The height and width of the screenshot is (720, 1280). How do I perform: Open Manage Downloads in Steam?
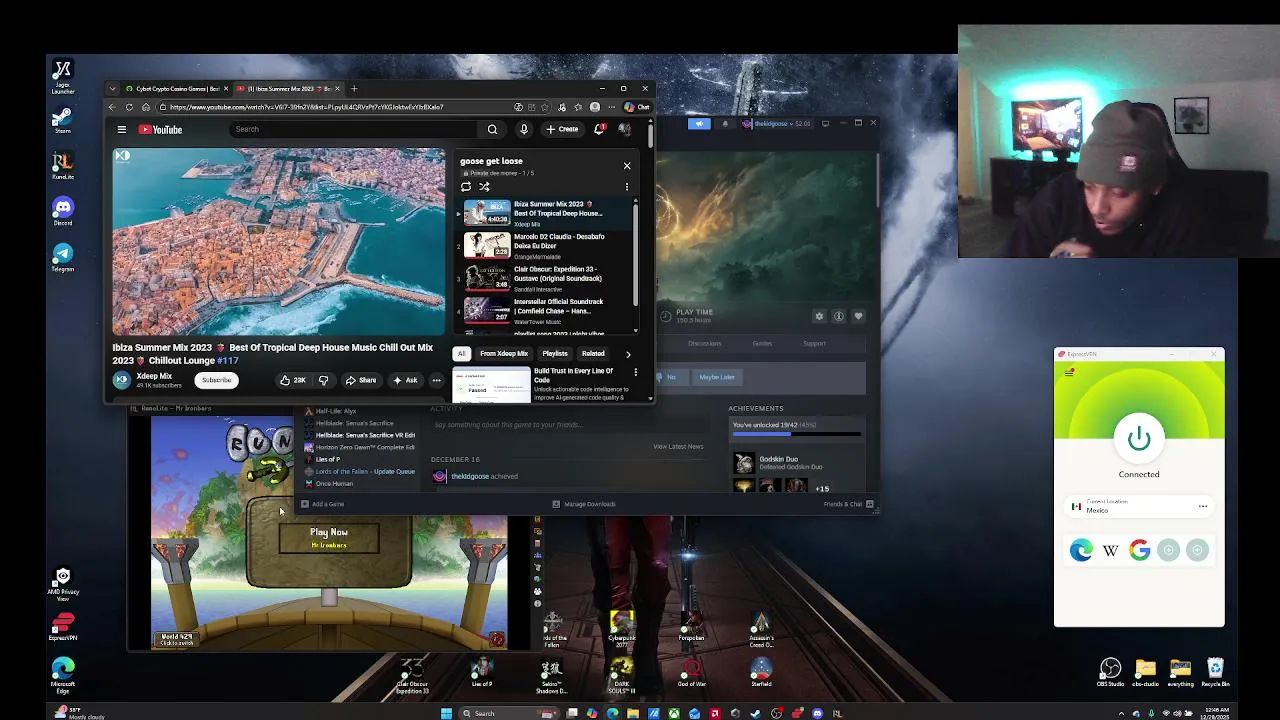pos(584,504)
